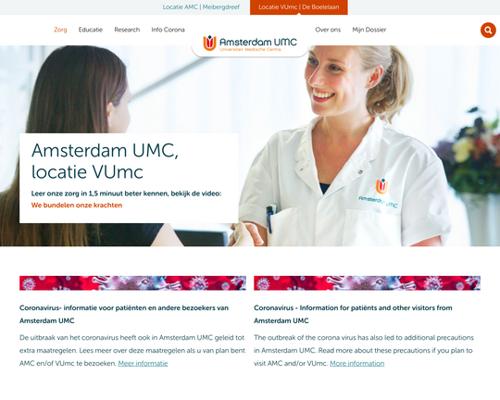Click the Amsterdam UMC logo text

coord(258,42)
